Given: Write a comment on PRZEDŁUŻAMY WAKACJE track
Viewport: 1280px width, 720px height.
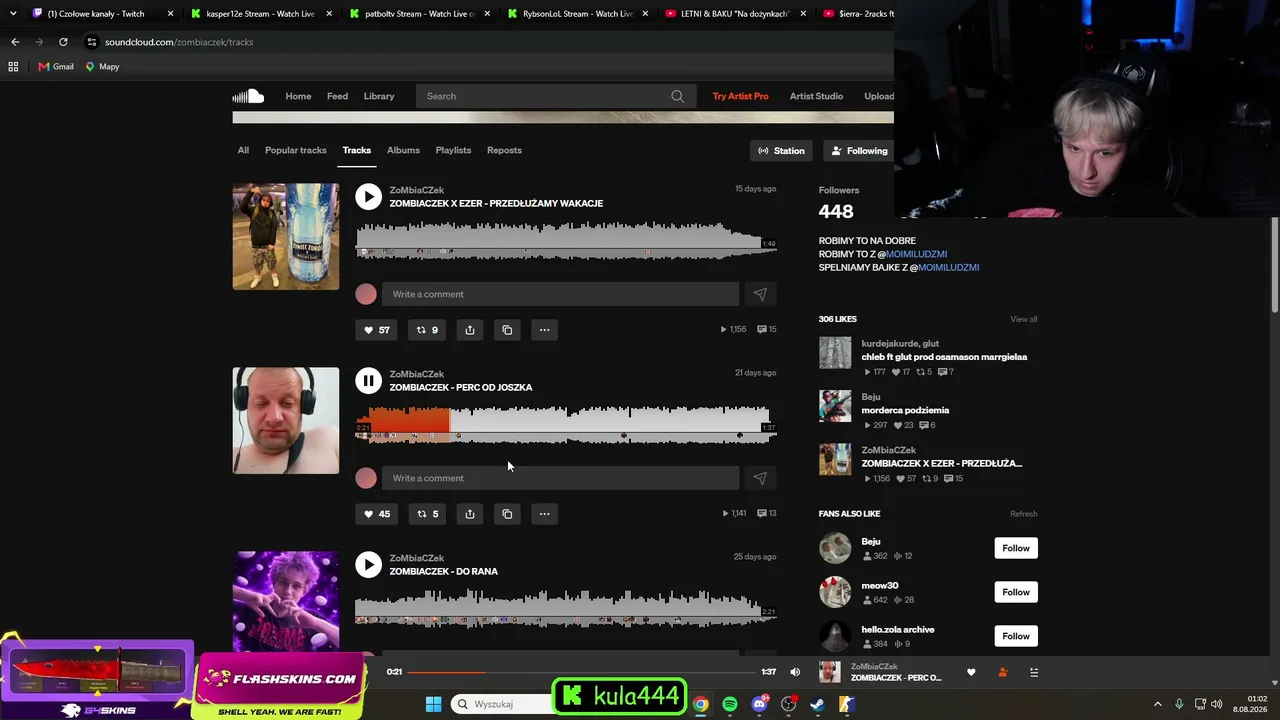Looking at the screenshot, I should click(560, 294).
